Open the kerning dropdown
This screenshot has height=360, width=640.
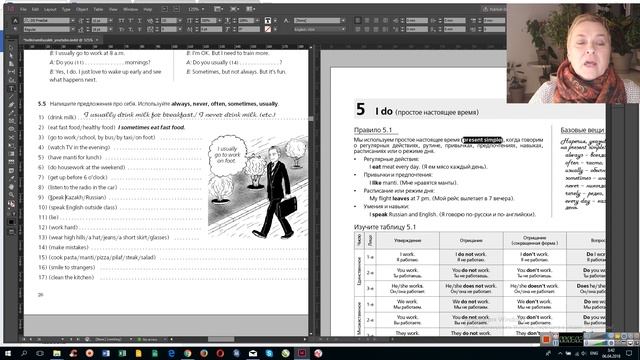click(x=180, y=20)
